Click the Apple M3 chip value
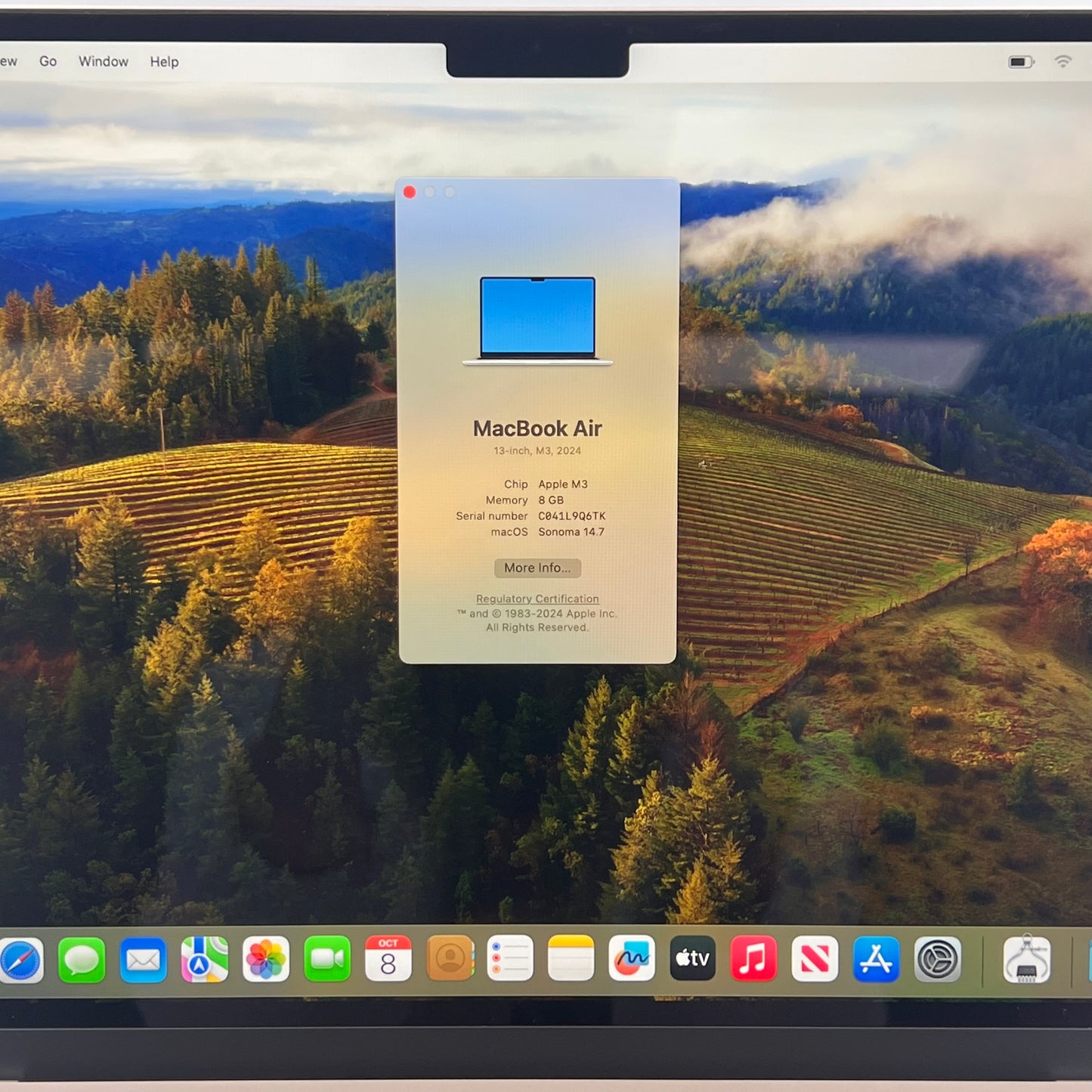1092x1092 pixels. (563, 484)
